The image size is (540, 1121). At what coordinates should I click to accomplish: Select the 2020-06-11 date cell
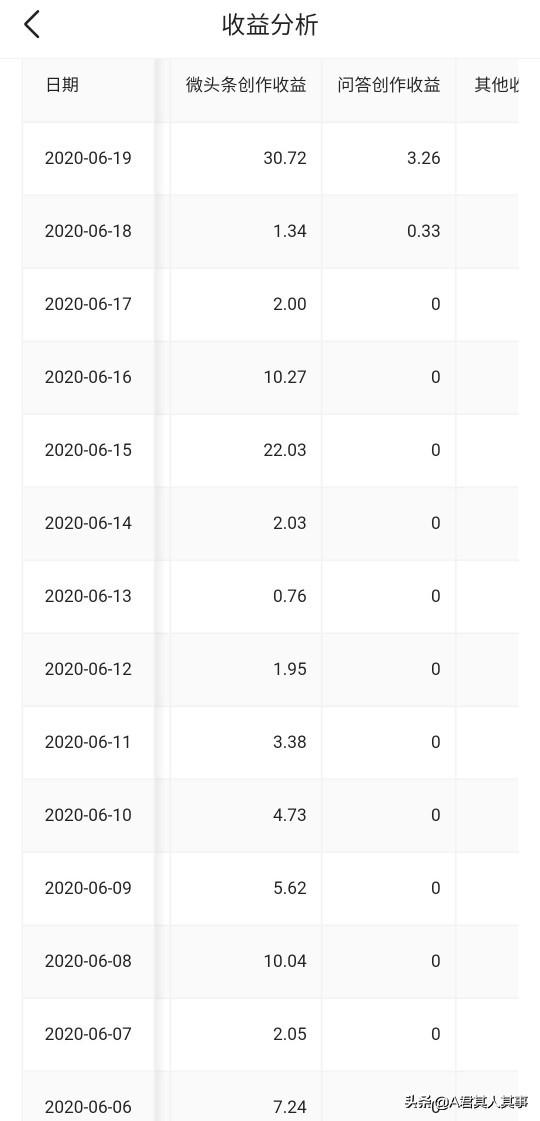[88, 742]
